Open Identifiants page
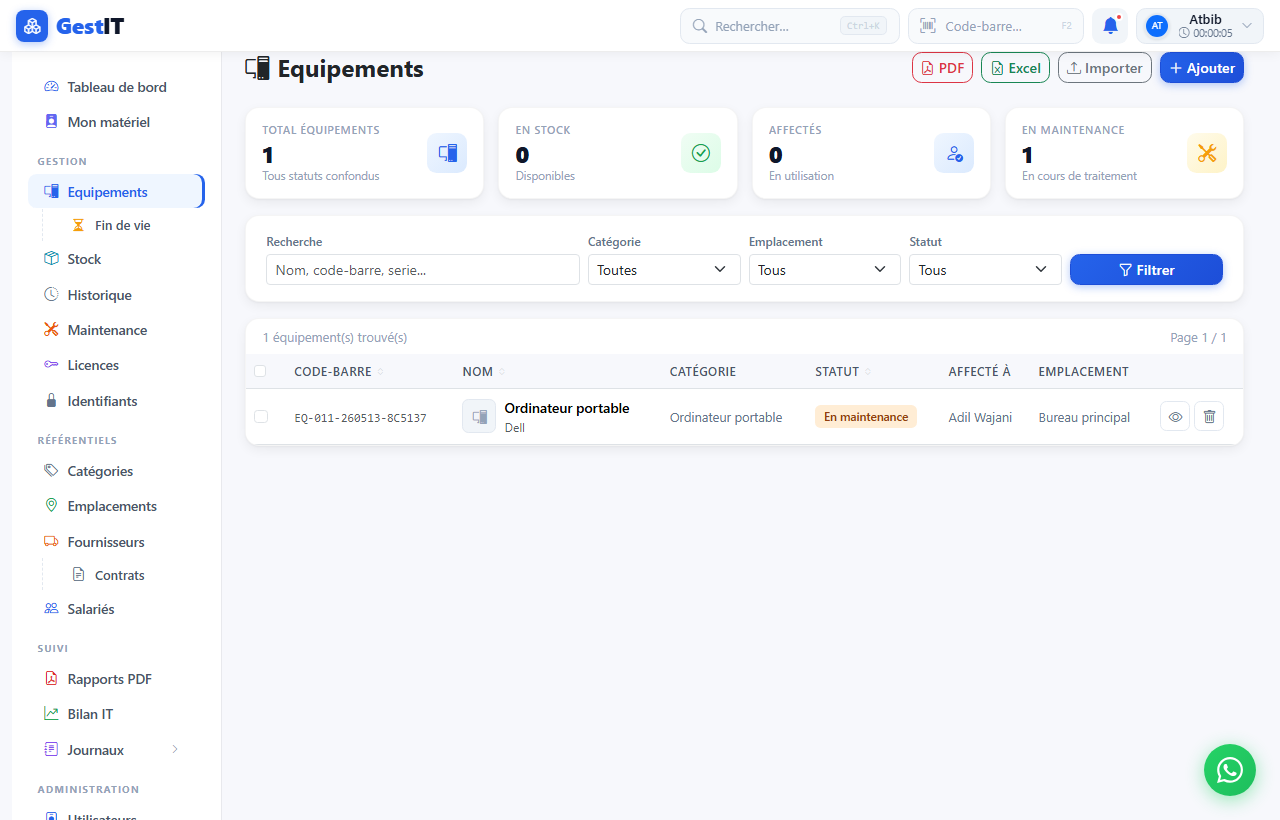The width and height of the screenshot is (1280, 820). coord(116,401)
